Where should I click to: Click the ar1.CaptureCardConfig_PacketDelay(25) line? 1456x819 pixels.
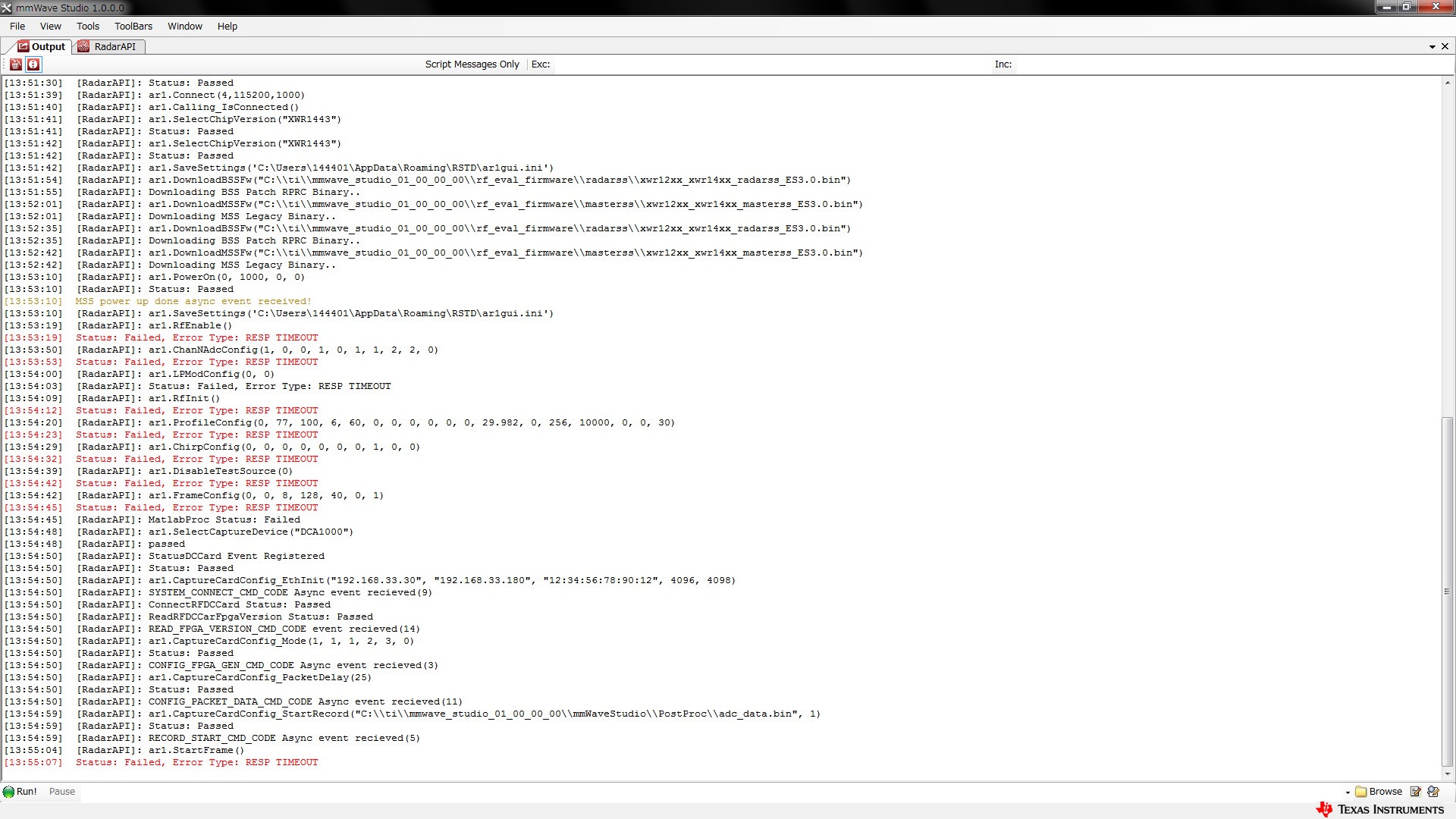(x=187, y=677)
